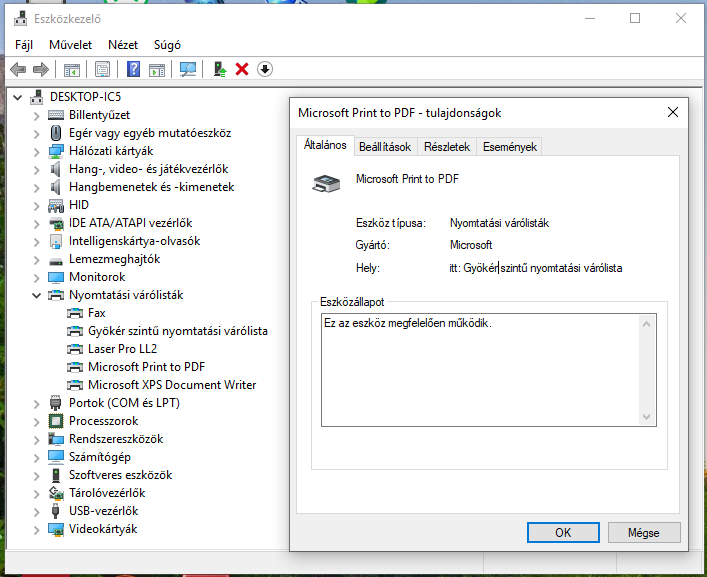Click the Update driver toolbar icon

(x=220, y=69)
